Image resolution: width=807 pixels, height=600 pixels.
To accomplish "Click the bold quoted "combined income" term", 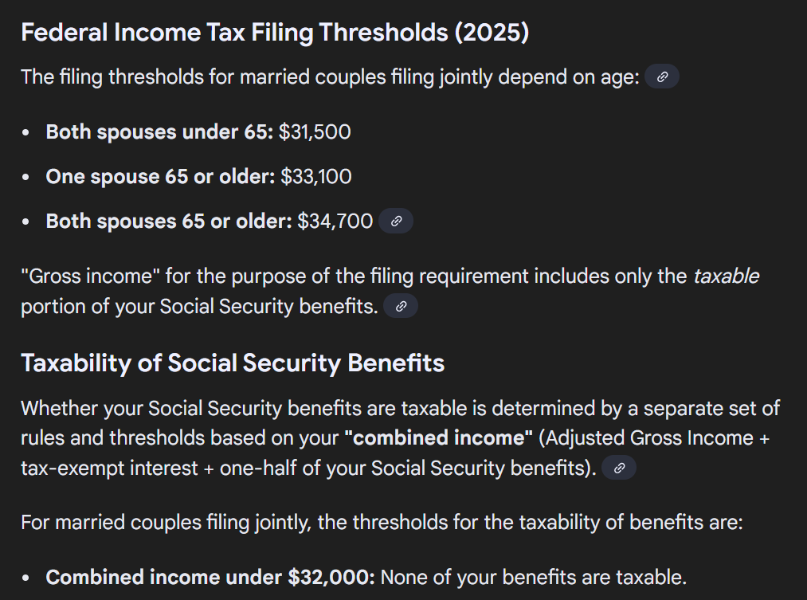I will [439, 437].
